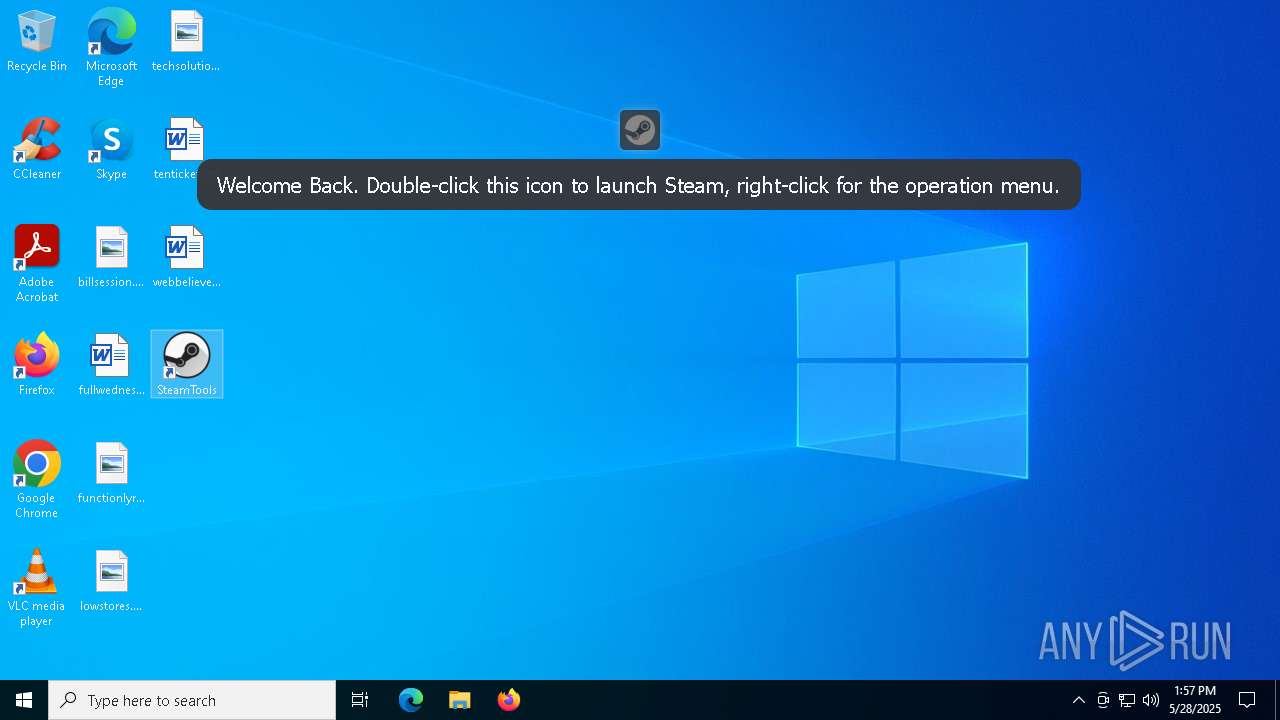This screenshot has height=720, width=1280.
Task: Open Task View from the taskbar
Action: pyautogui.click(x=360, y=700)
